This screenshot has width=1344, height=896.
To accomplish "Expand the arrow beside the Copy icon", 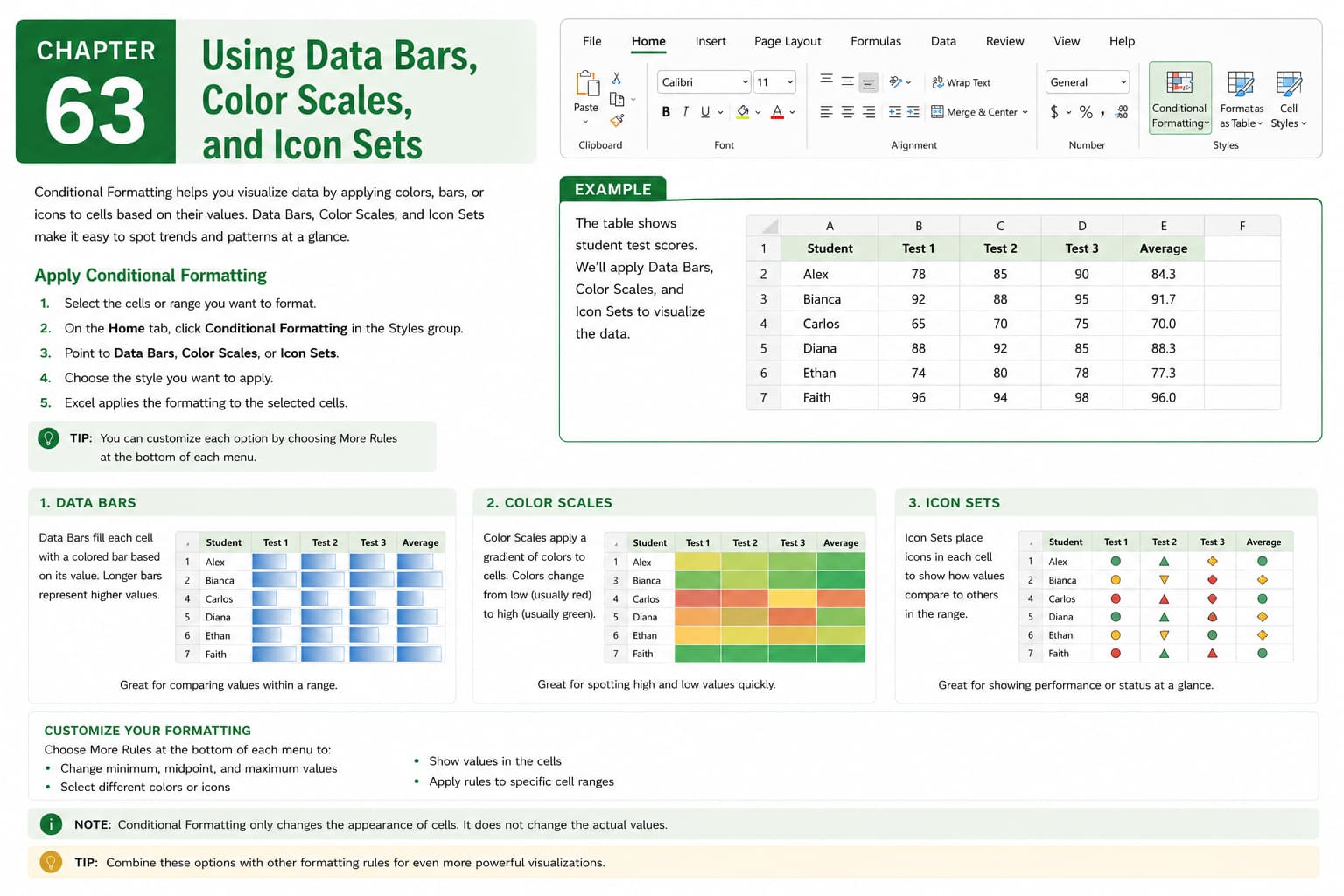I will point(633,100).
